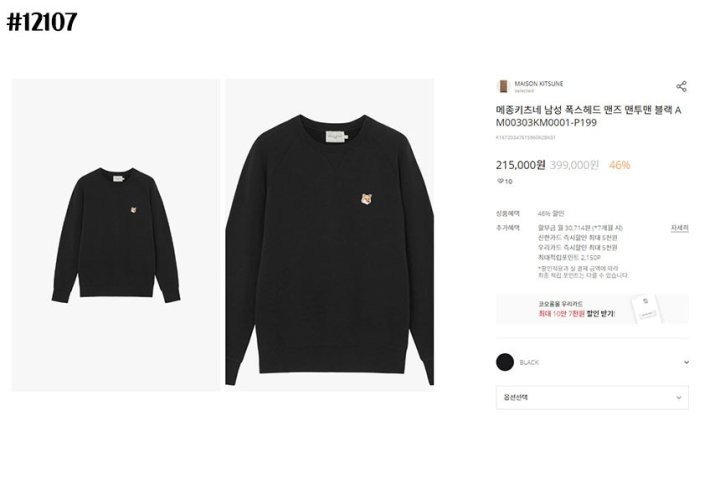Screen dimensions: 720x493
Task: Click the share icon beside the brand name
Action: click(x=681, y=86)
